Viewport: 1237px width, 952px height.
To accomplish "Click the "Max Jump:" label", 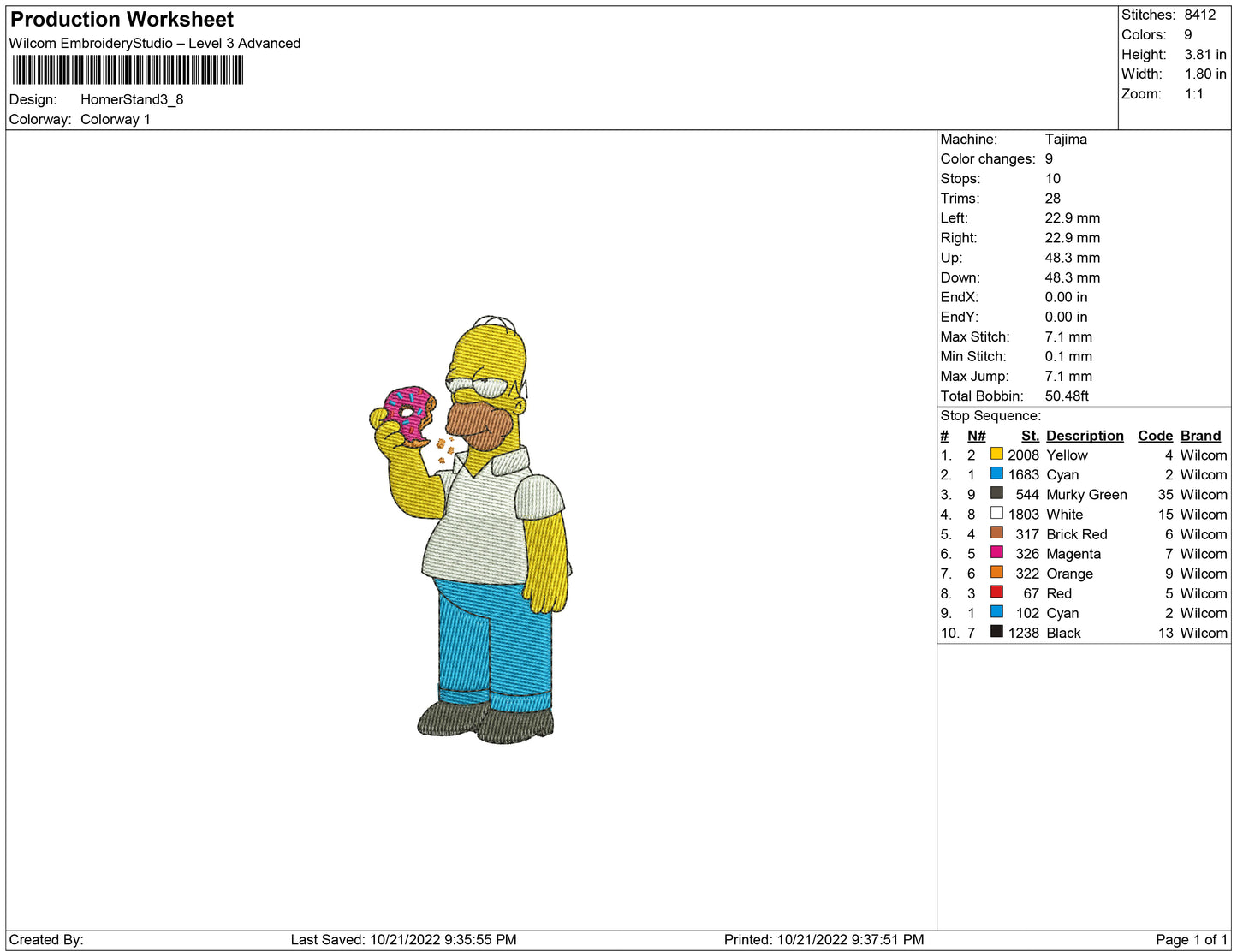I will tap(975, 376).
